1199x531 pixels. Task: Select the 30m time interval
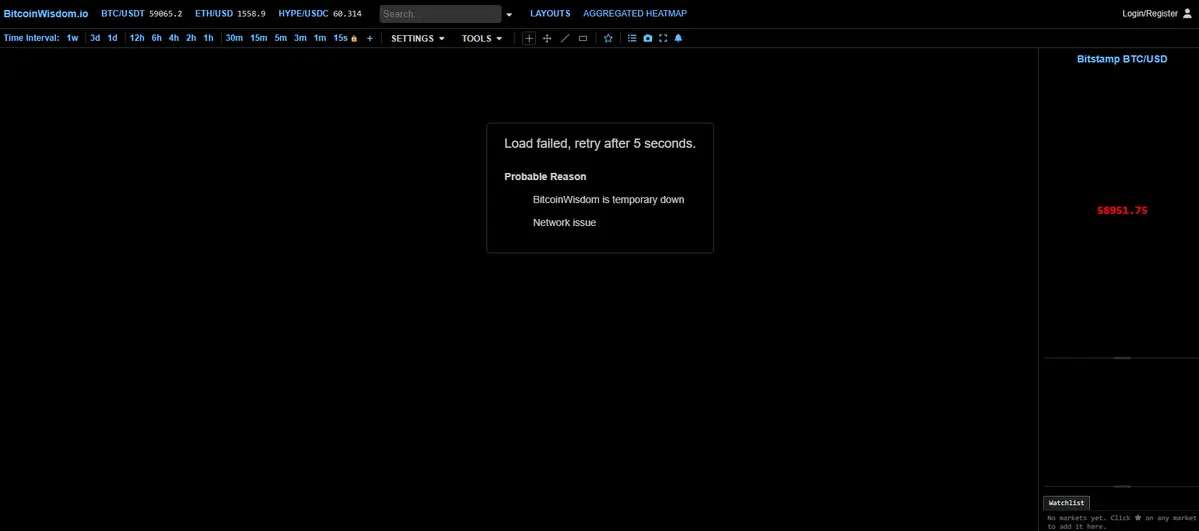pos(234,38)
